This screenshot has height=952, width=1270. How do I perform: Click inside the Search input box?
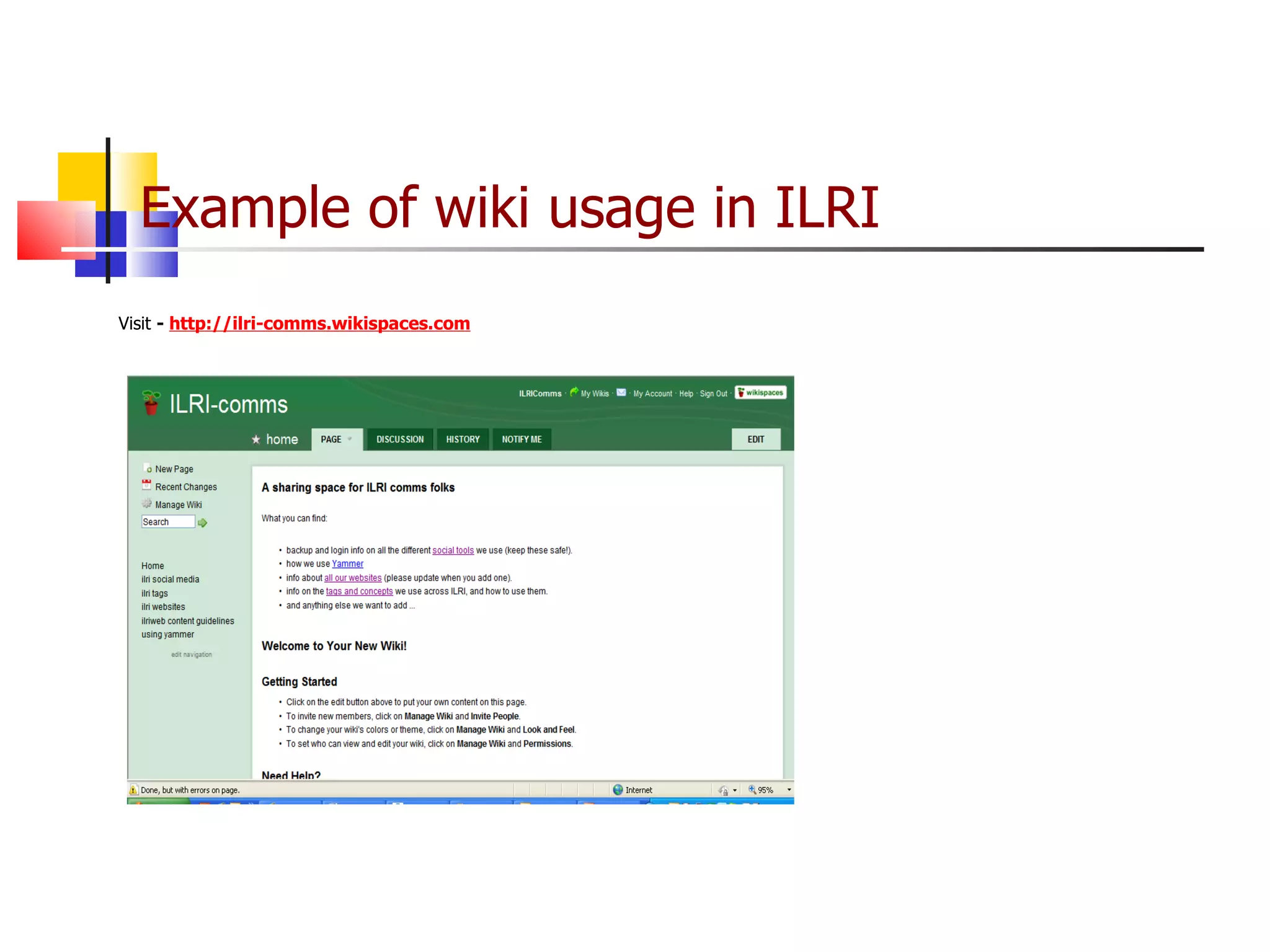[167, 522]
